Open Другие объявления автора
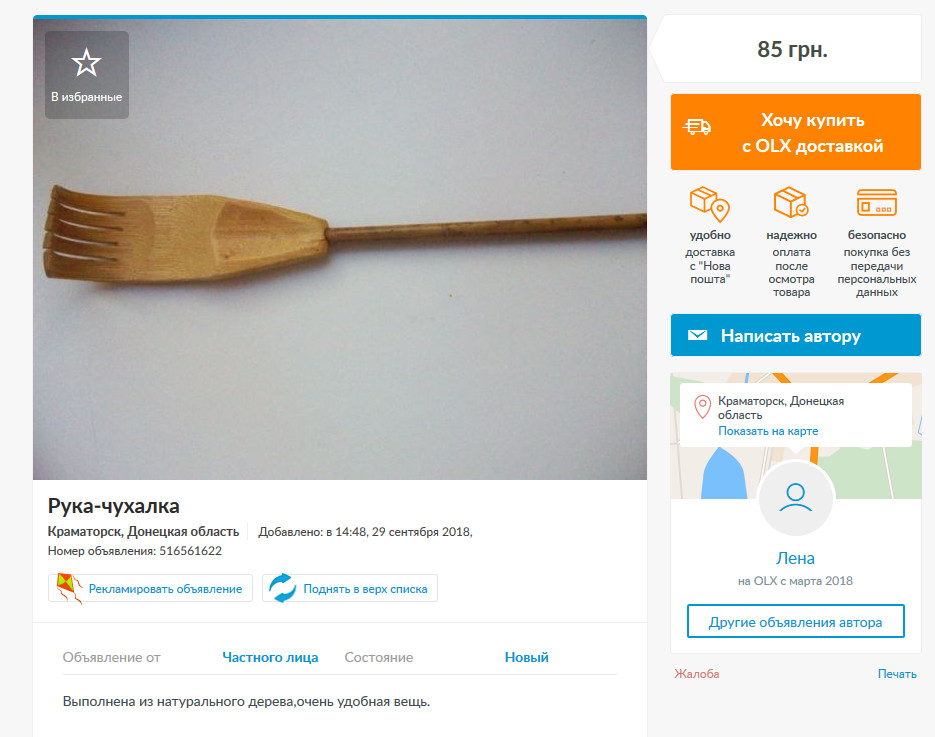Screen dimensions: 935x737 coord(795,621)
